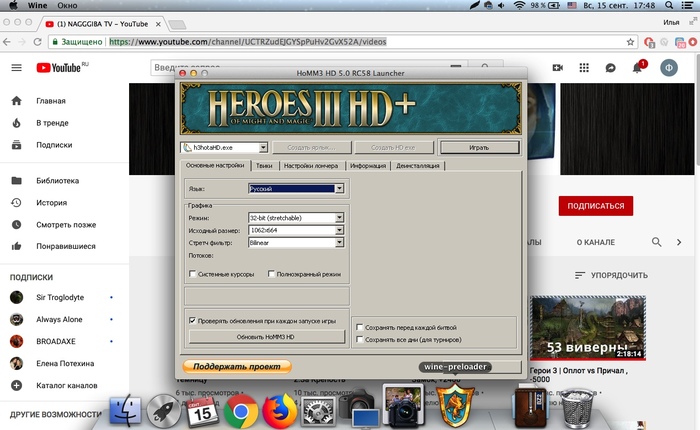Open the Режим 32-bit mode dropdown
The image size is (700, 430).
339,218
